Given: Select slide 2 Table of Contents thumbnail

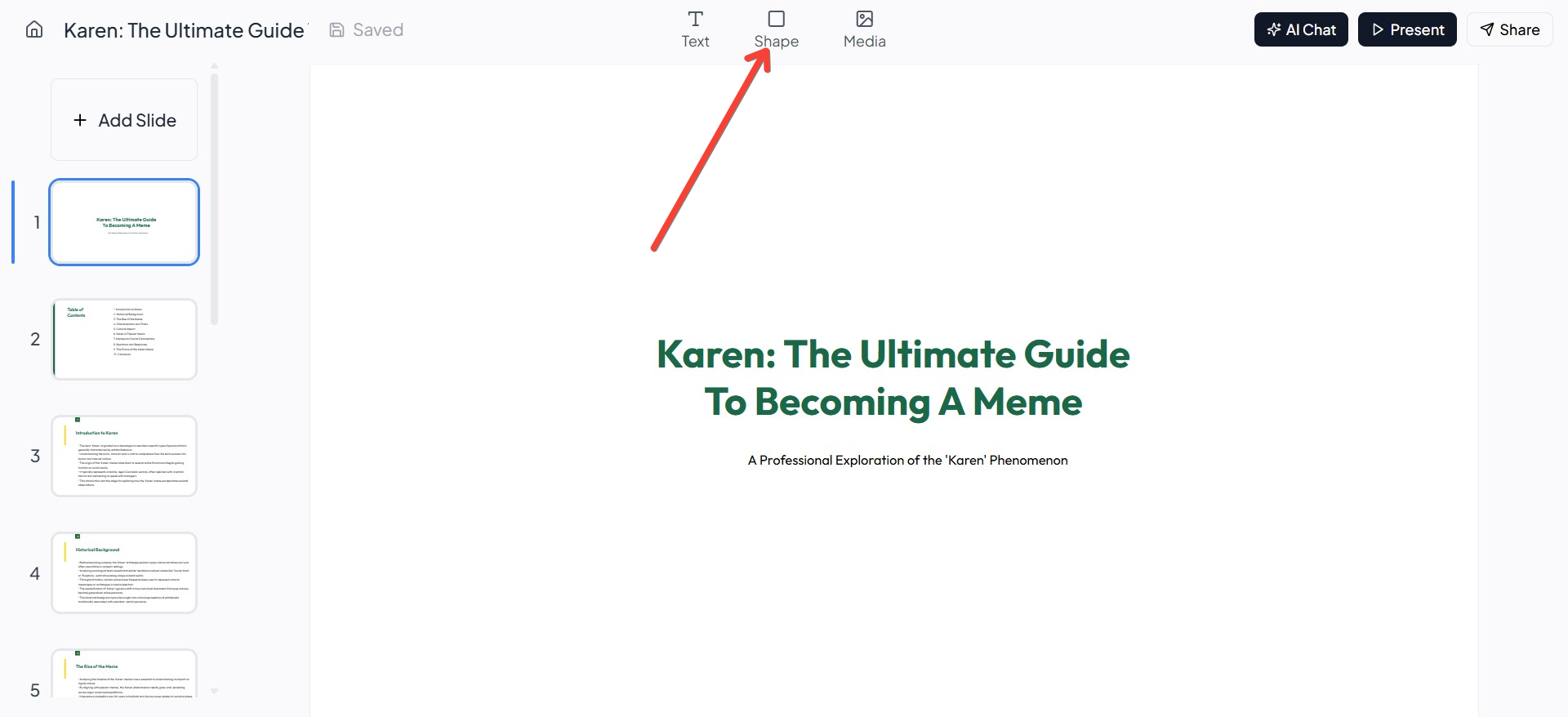Looking at the screenshot, I should [124, 339].
